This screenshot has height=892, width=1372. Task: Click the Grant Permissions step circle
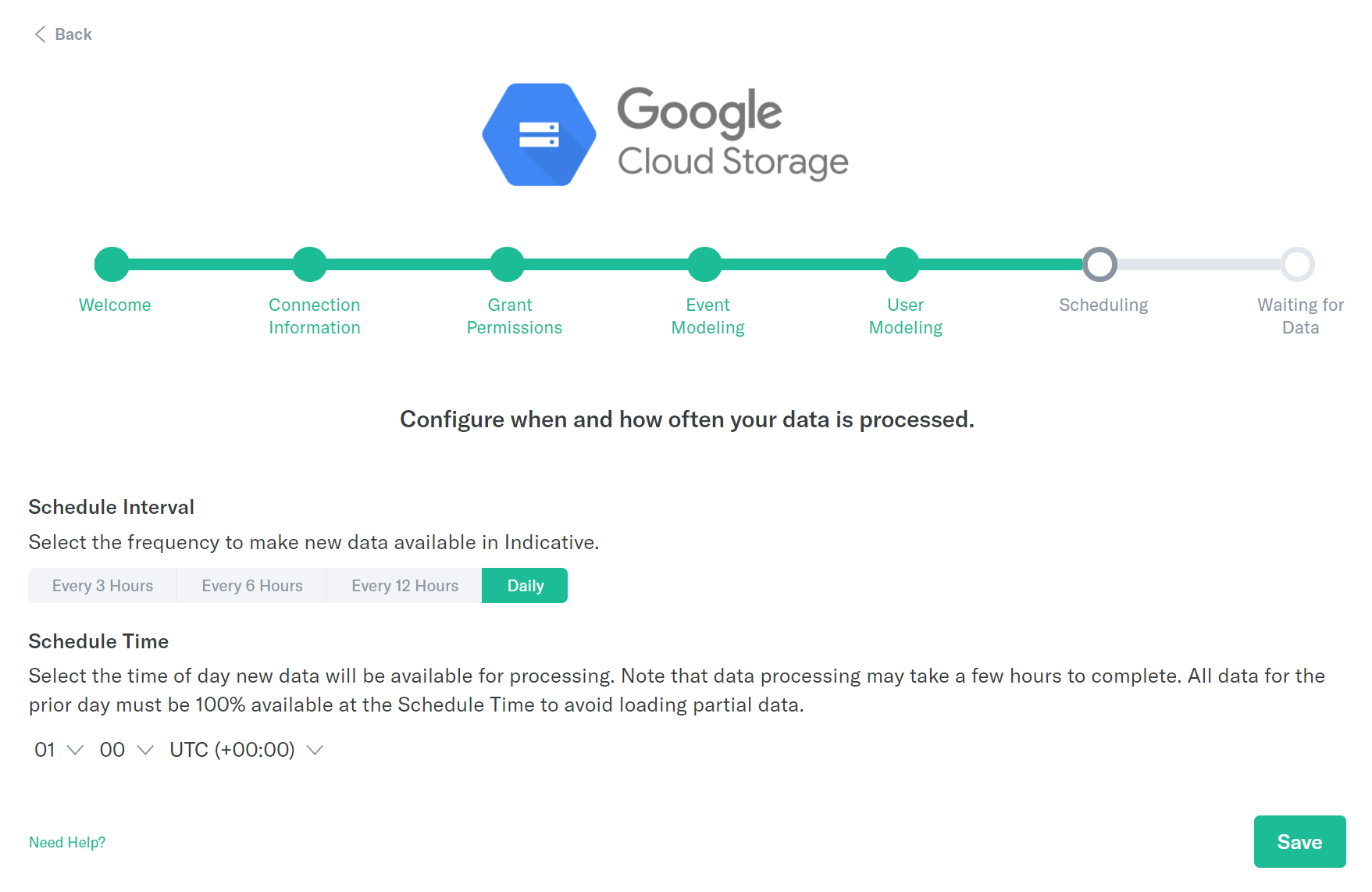pos(507,264)
